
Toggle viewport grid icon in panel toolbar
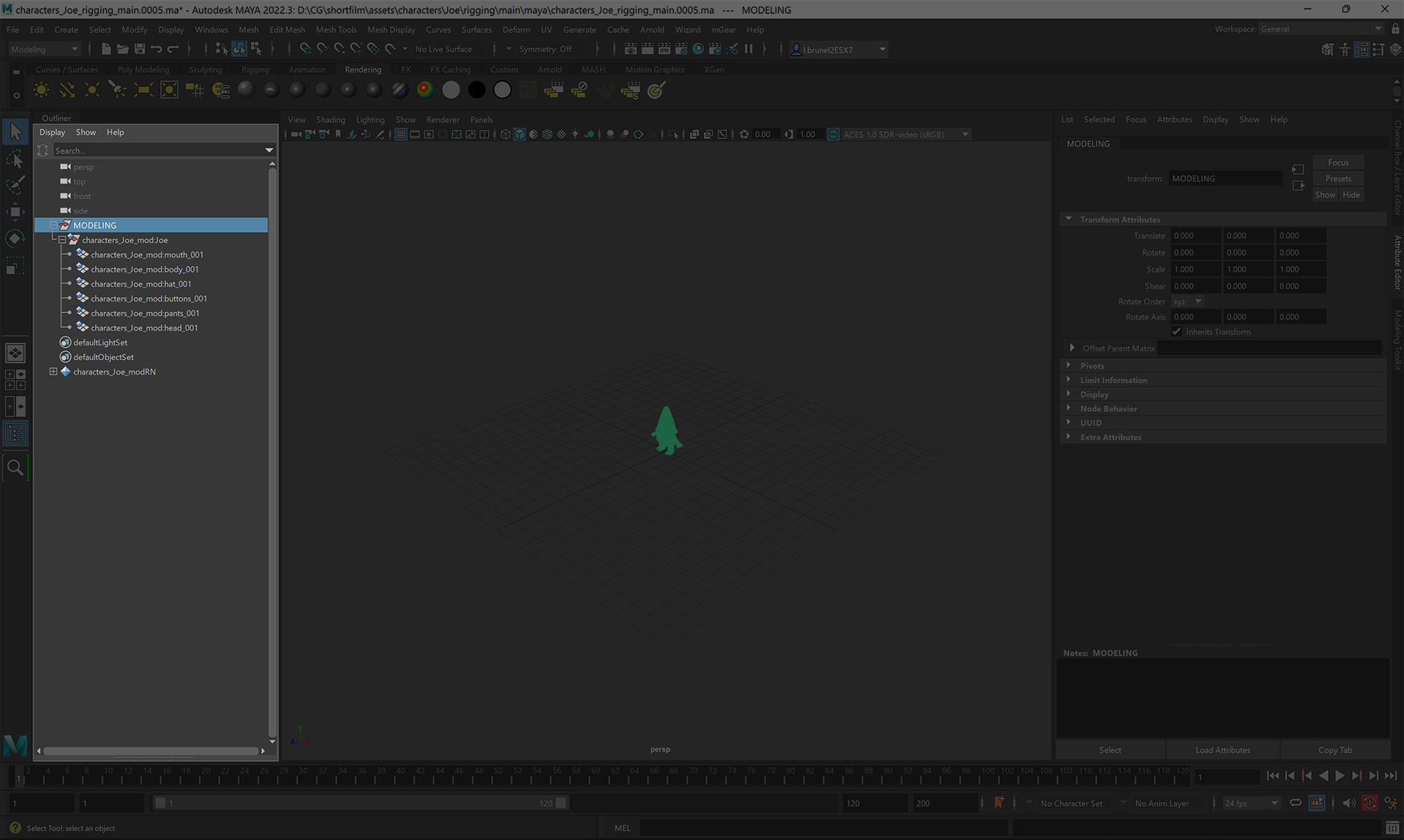point(401,135)
